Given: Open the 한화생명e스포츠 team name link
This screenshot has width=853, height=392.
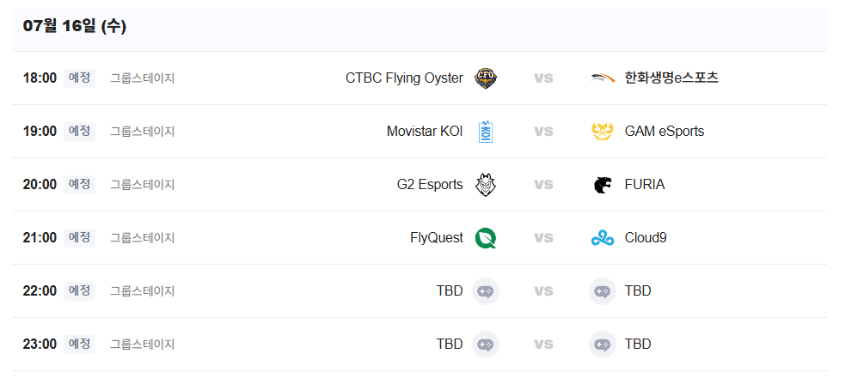Looking at the screenshot, I should click(671, 78).
